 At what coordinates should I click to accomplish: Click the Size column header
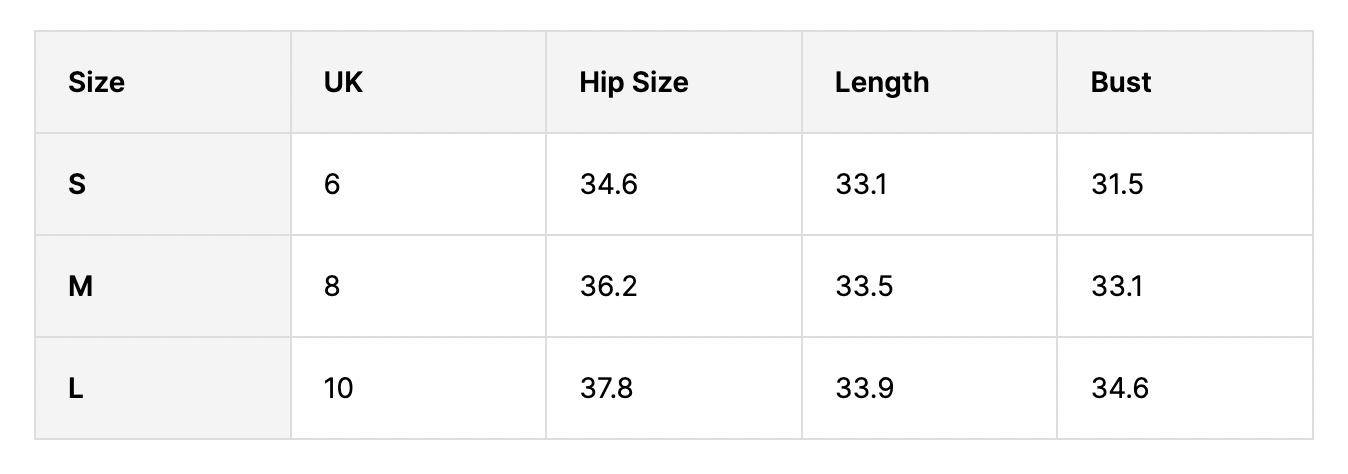pyautogui.click(x=97, y=82)
